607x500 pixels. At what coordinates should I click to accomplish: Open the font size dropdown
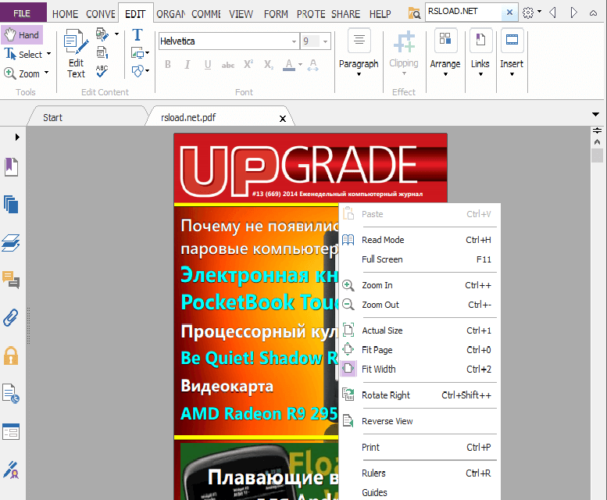pos(325,41)
